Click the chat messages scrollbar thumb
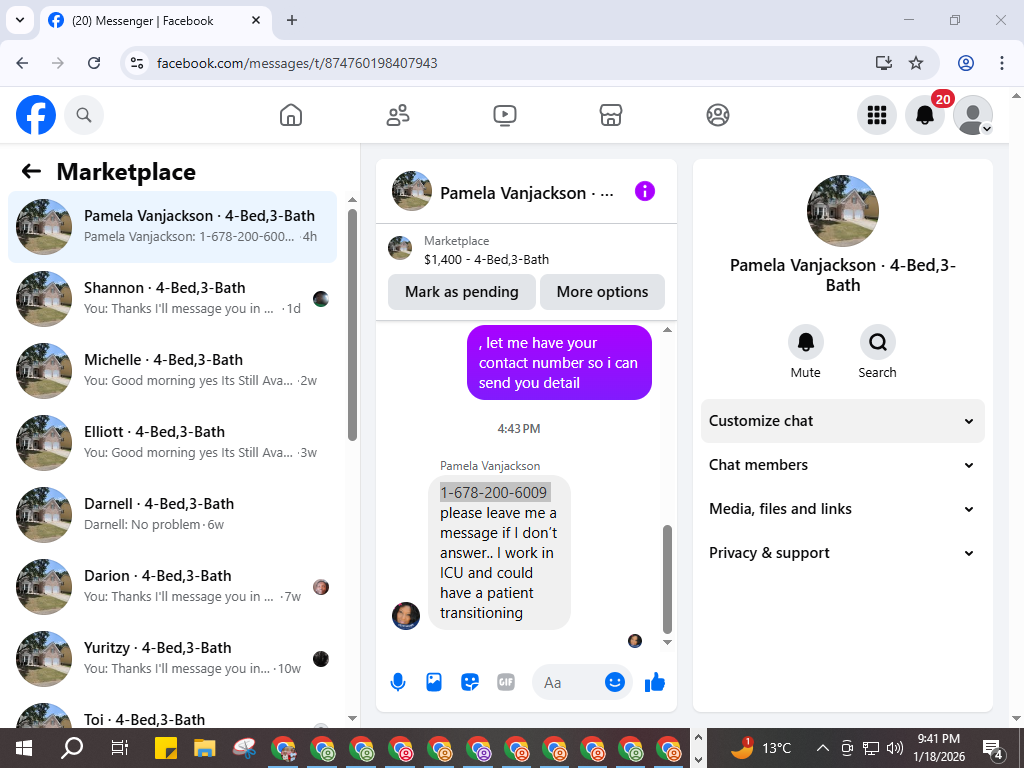Screen dimensions: 1024x768 [667, 579]
